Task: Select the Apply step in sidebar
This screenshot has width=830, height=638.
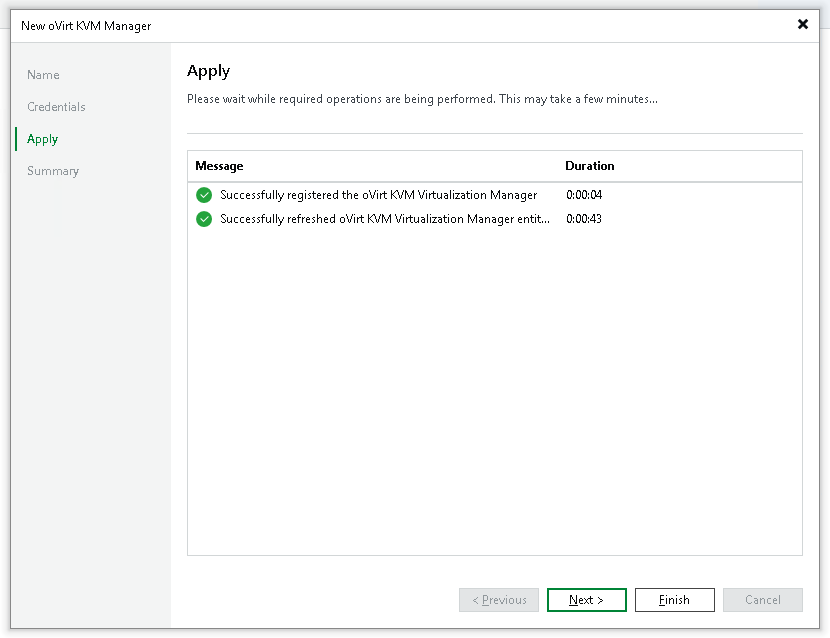Action: click(43, 139)
